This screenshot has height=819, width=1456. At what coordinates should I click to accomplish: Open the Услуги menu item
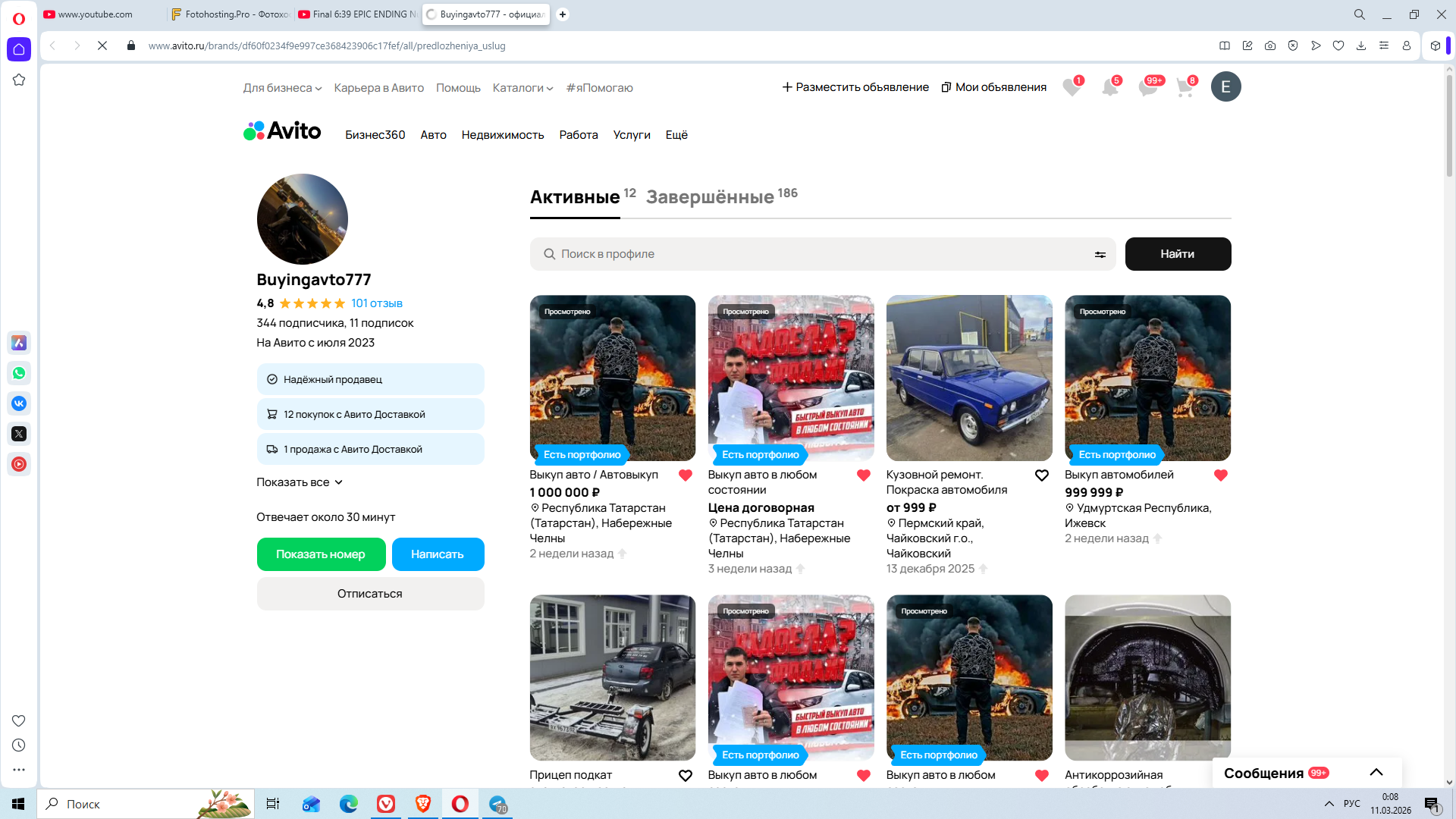[x=632, y=135]
